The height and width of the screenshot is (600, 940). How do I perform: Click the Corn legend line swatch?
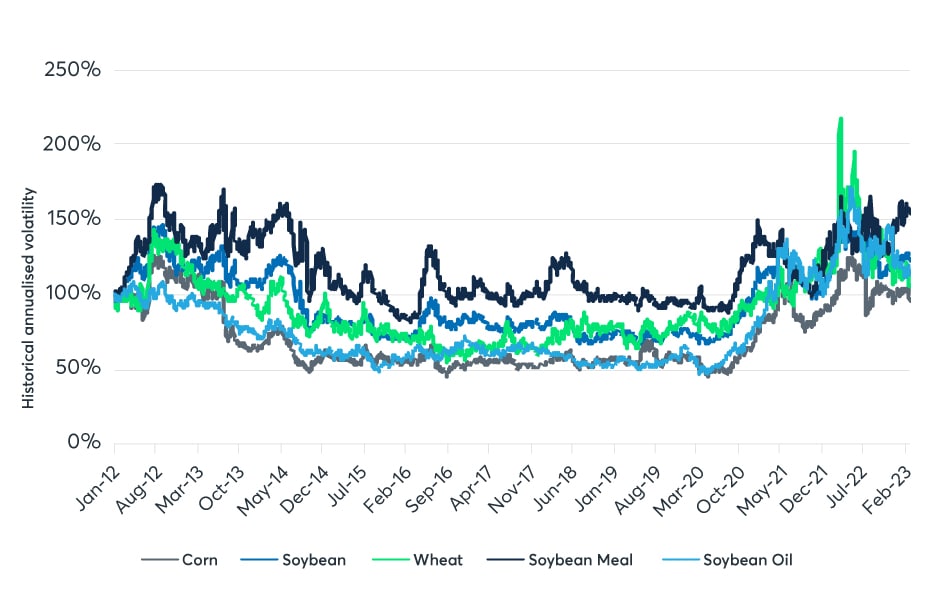159,561
